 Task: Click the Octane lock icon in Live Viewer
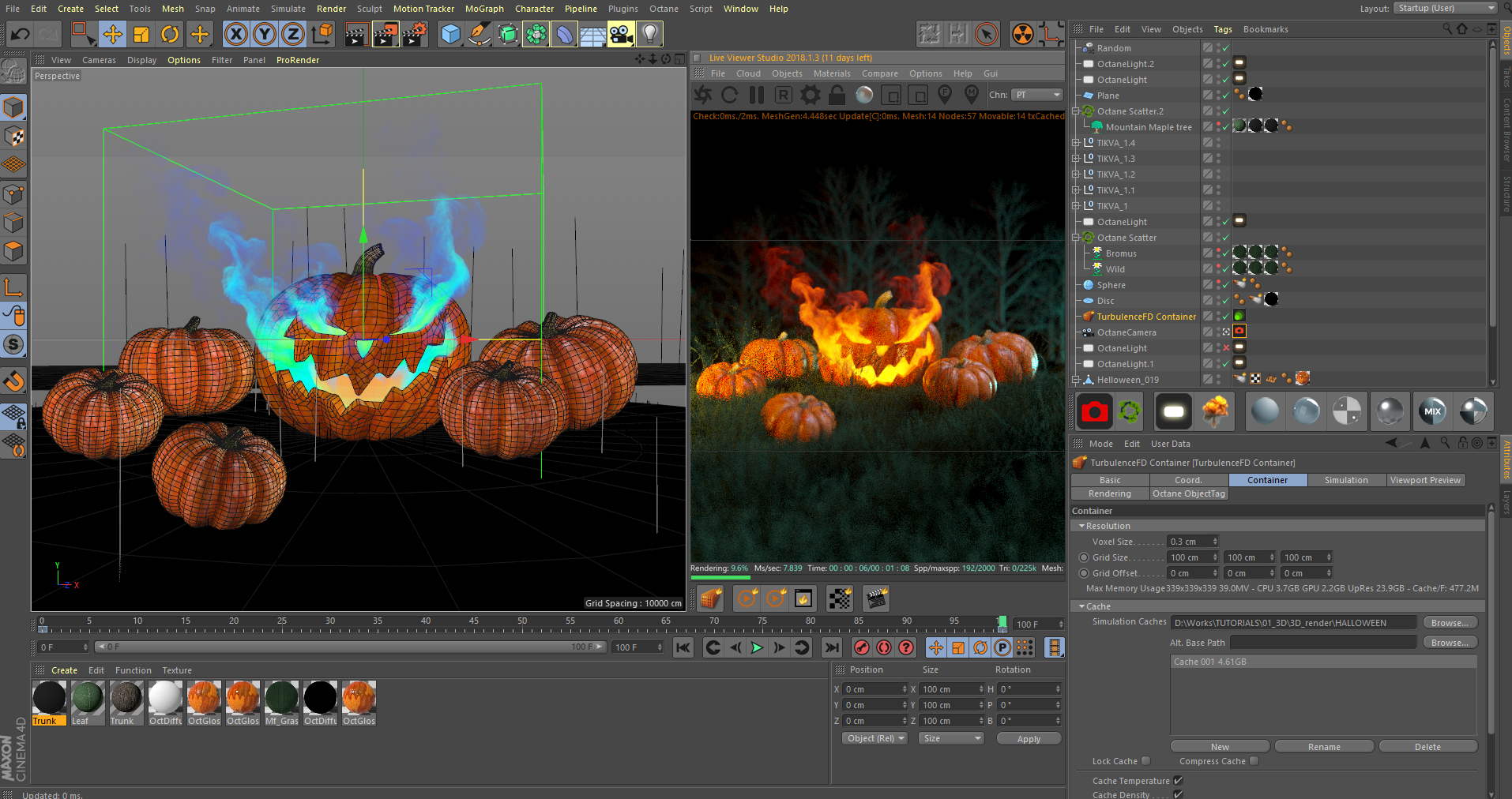(837, 95)
